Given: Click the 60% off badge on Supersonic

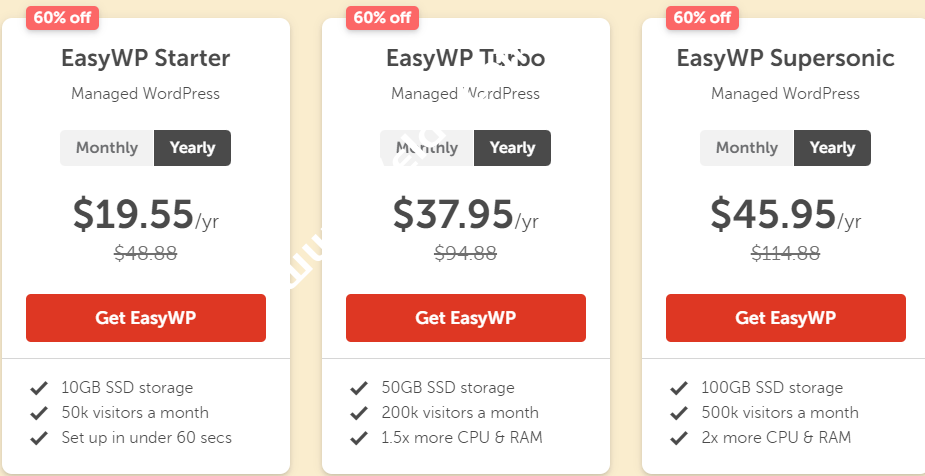Looking at the screenshot, I should click(x=702, y=17).
